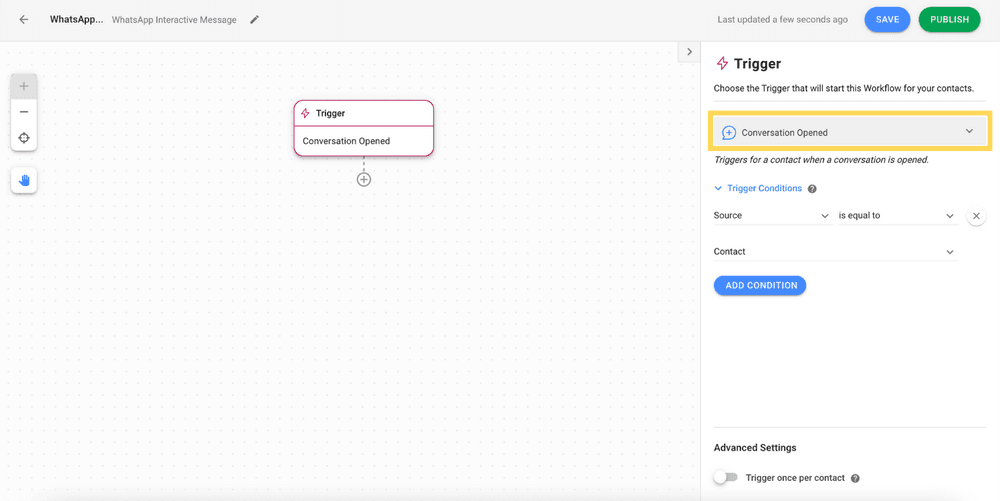The height and width of the screenshot is (501, 1000).
Task: View help for Trigger once per contact
Action: point(855,478)
